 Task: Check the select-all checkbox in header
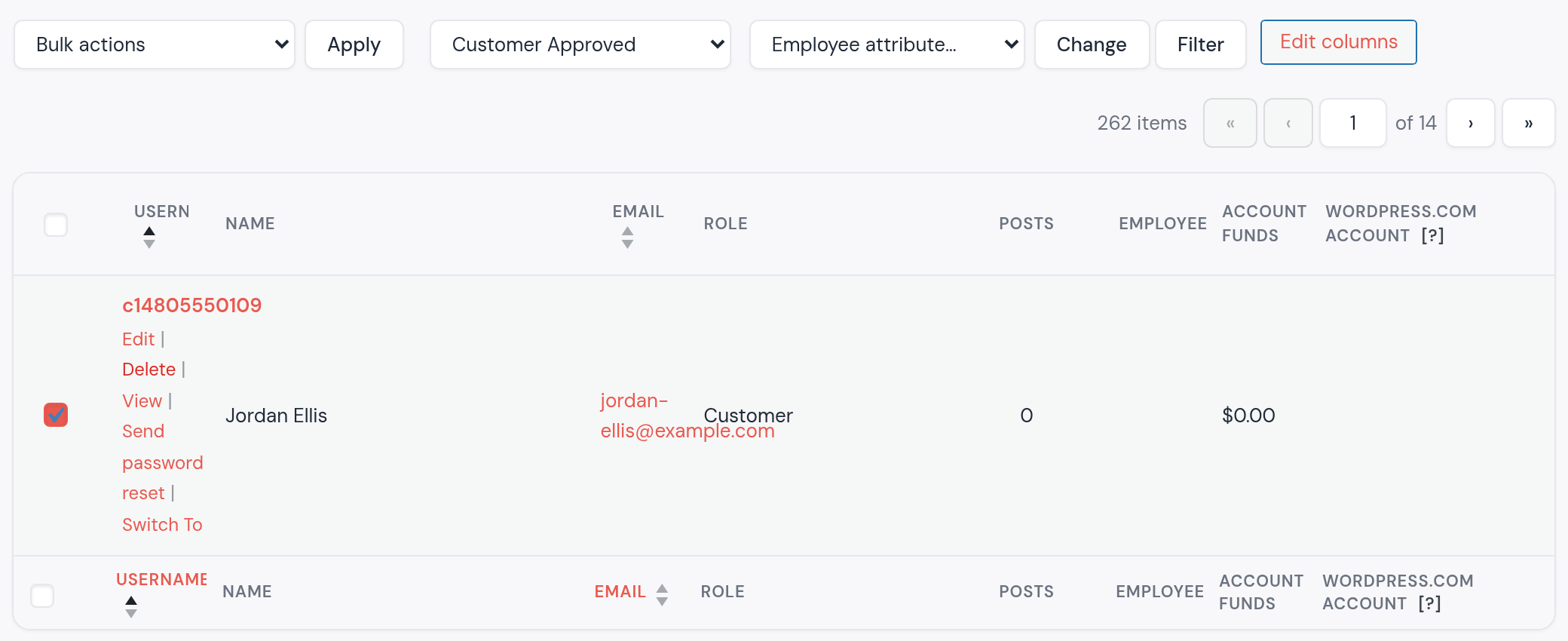(x=56, y=225)
